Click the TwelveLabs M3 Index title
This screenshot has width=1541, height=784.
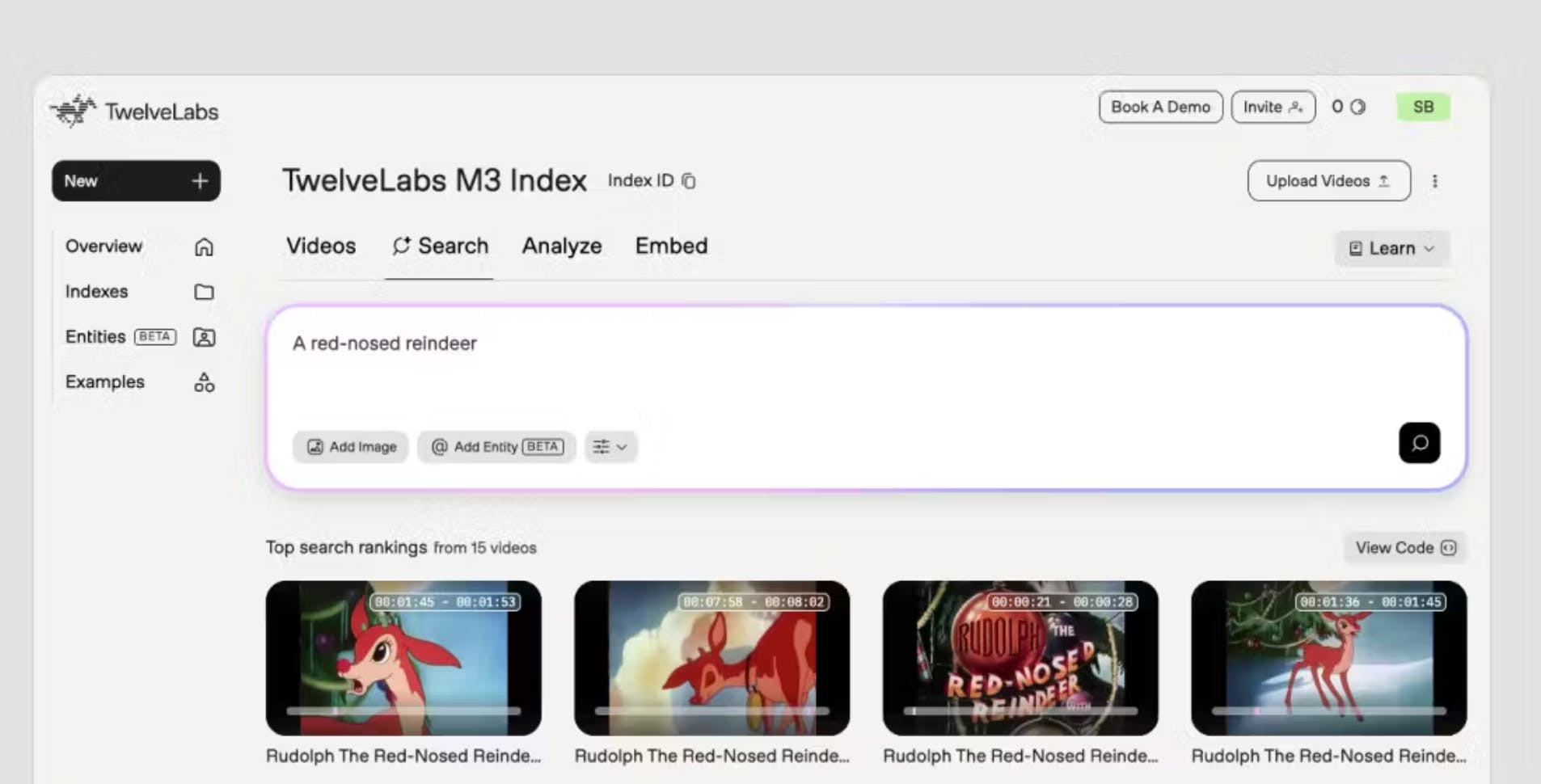(434, 180)
